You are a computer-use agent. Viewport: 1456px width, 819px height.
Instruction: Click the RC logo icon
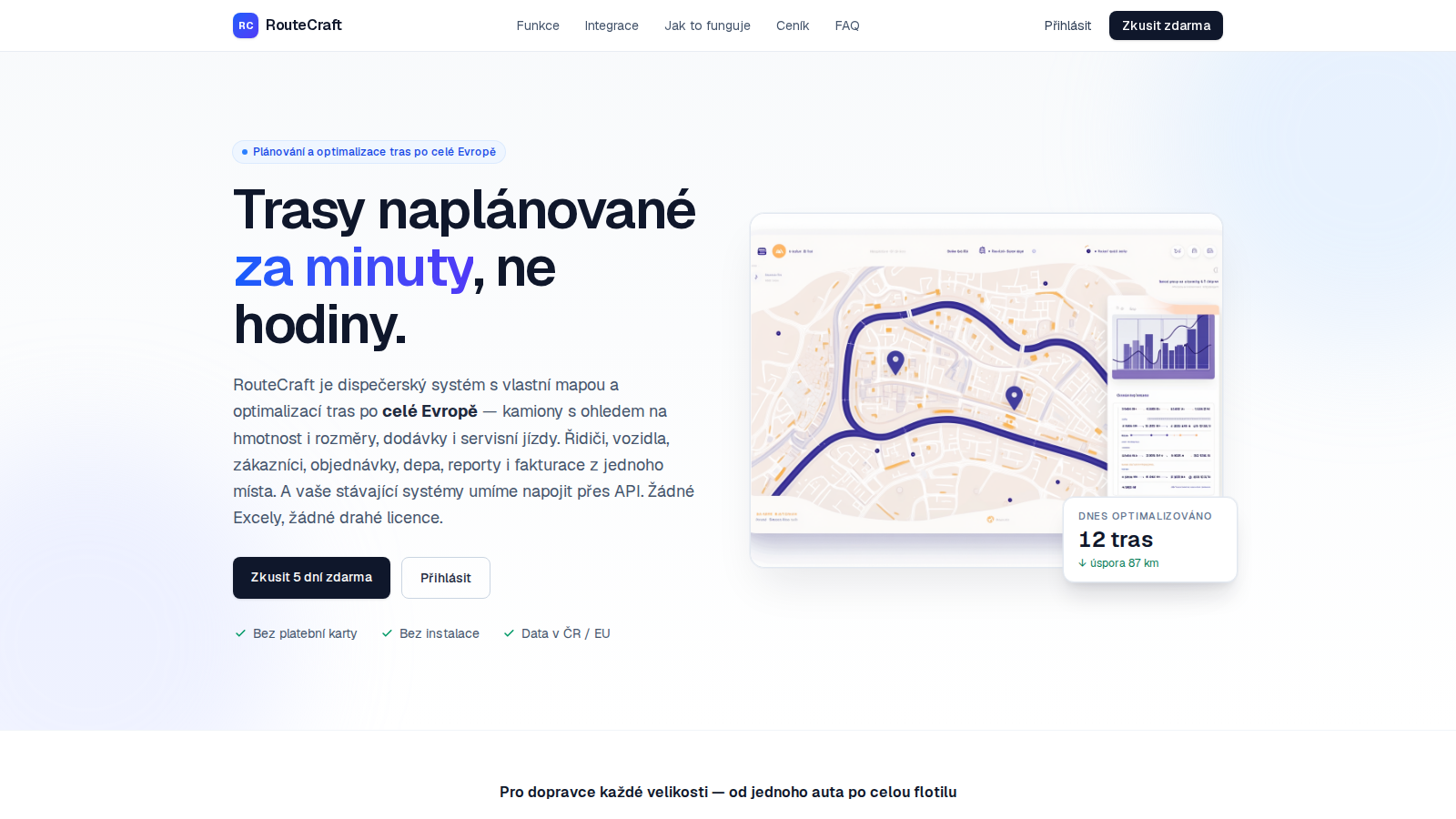coord(246,25)
